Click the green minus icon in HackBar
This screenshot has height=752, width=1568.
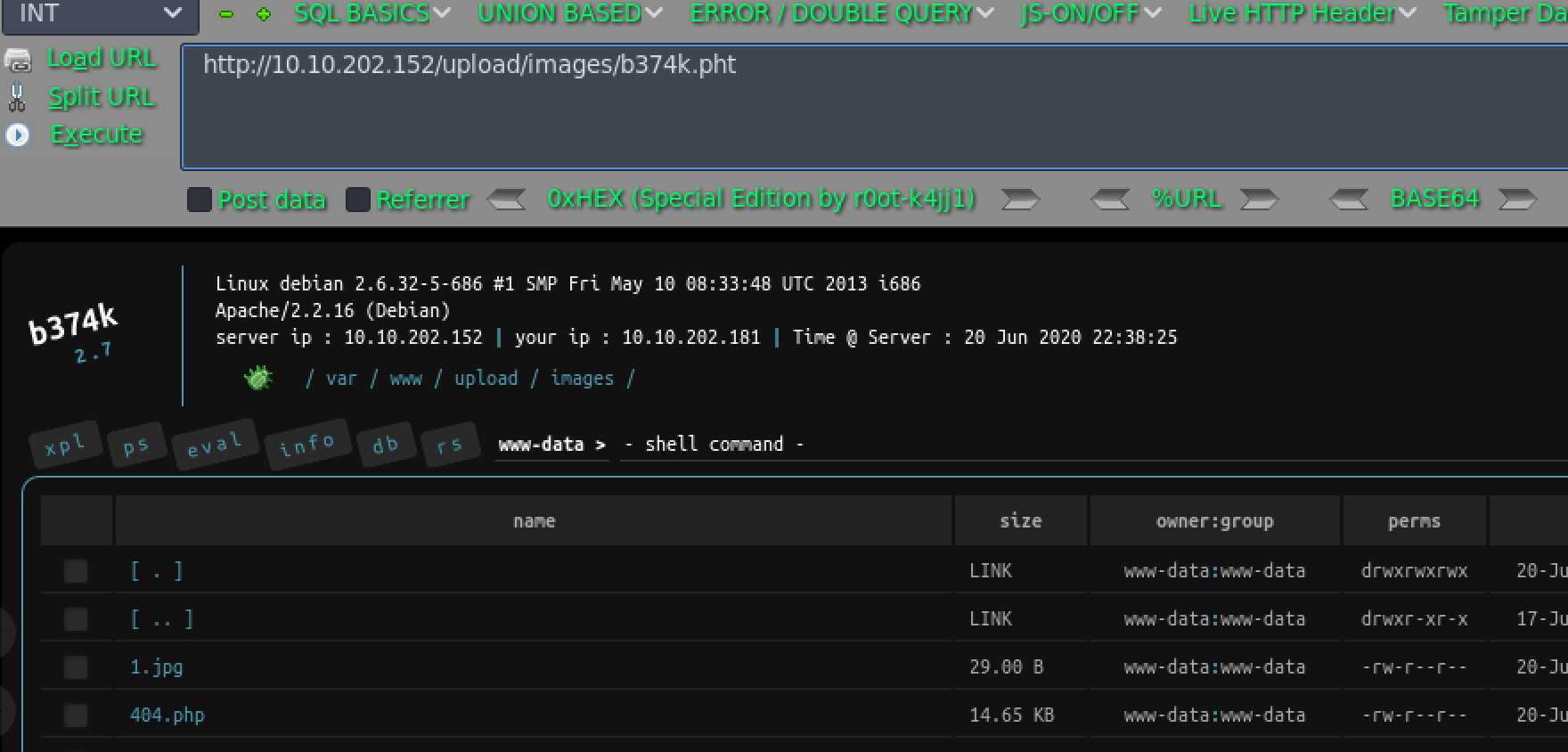click(x=226, y=14)
